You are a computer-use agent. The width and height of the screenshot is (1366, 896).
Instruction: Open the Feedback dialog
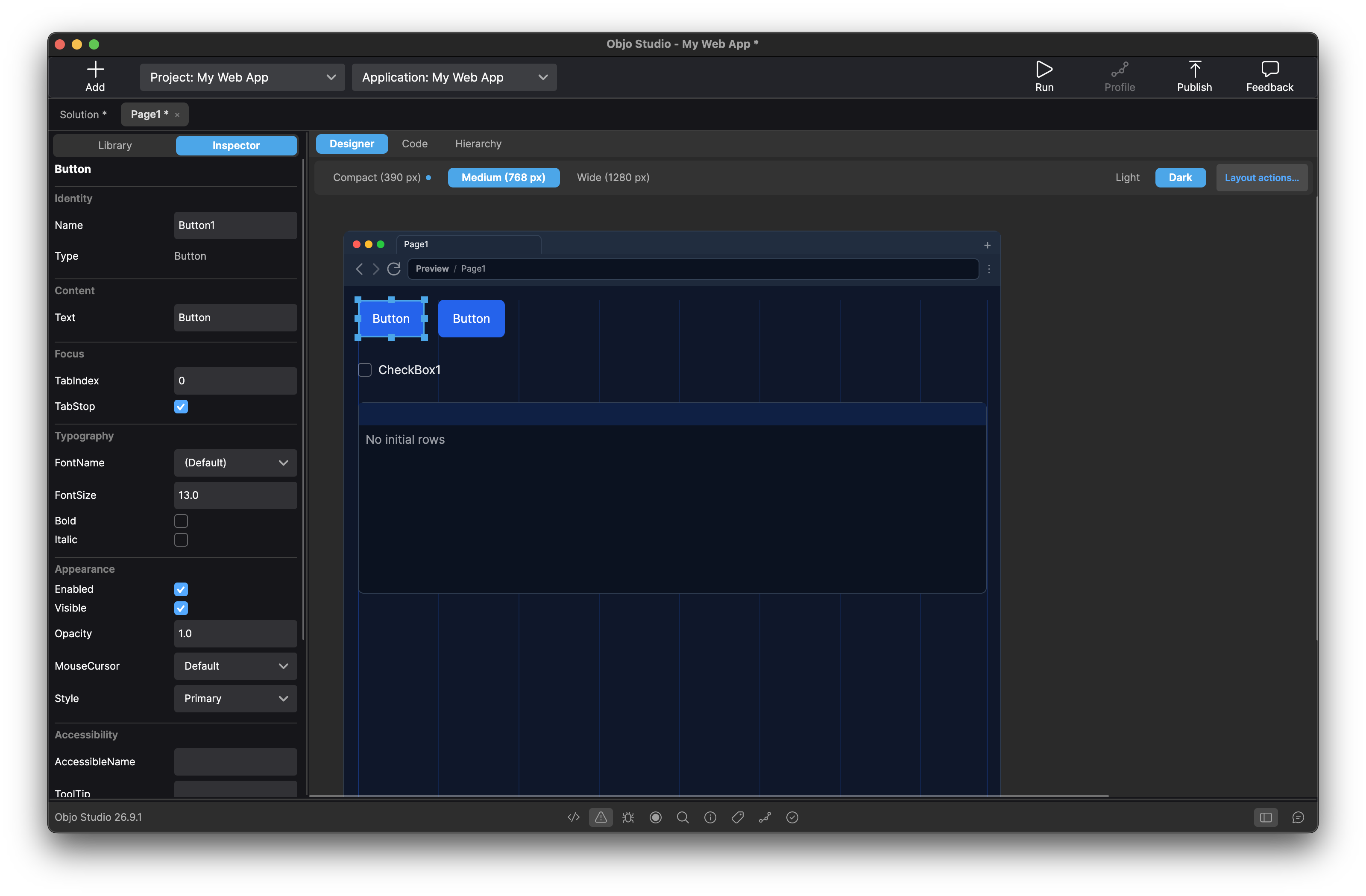click(1269, 76)
